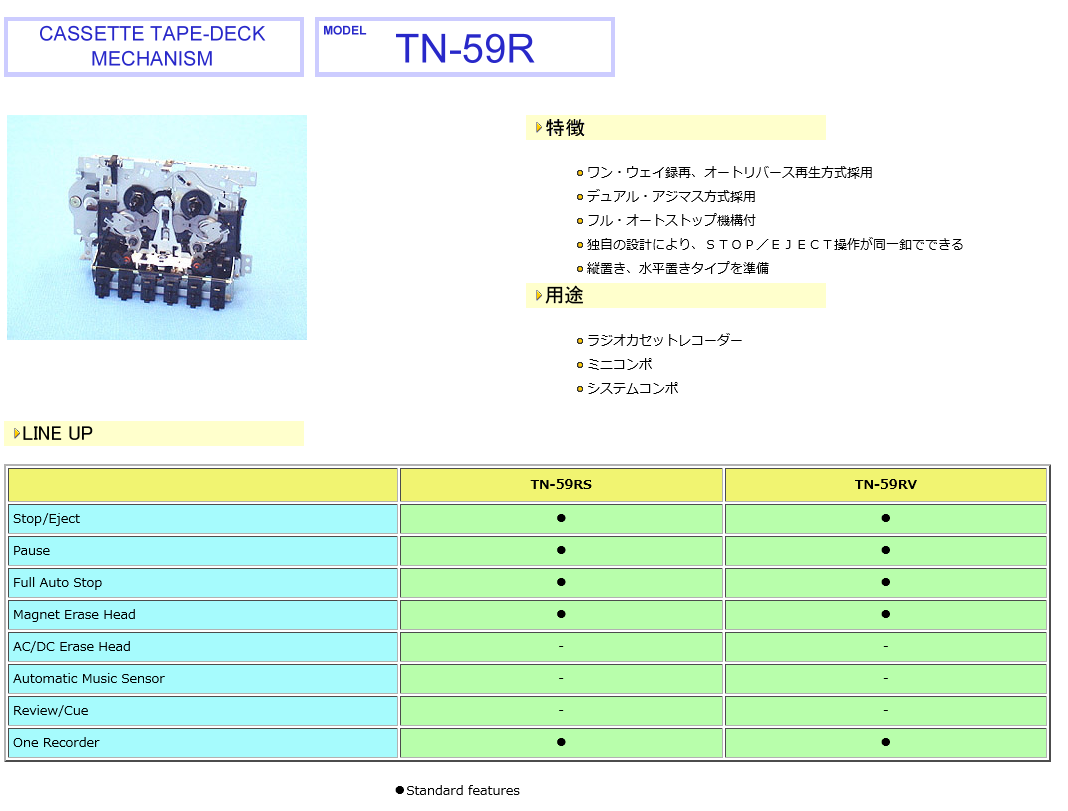Click the Review/Cue dash under TN-59RS

561,710
